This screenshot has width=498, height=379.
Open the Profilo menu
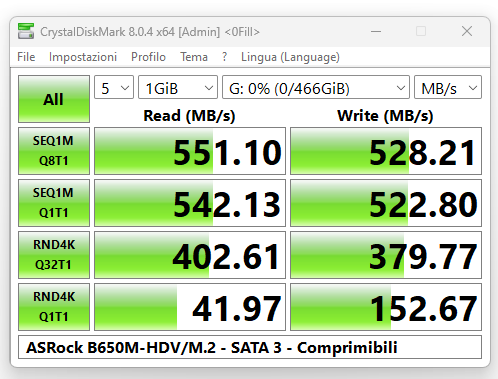(148, 57)
